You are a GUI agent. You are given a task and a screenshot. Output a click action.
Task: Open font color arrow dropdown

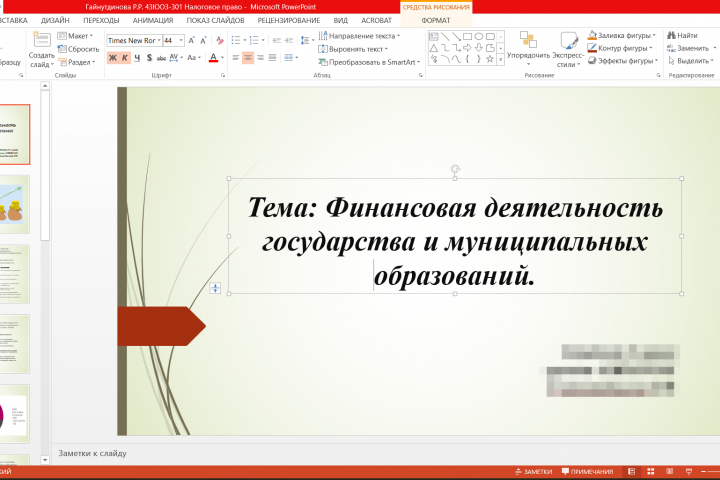coord(223,58)
